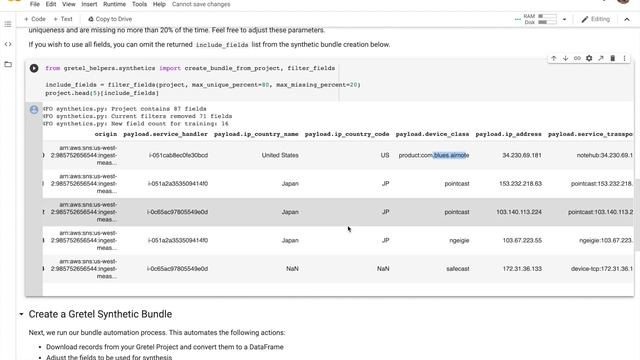The height and width of the screenshot is (360, 640).
Task: Select payload.ip_address column header
Action: pos(508,134)
